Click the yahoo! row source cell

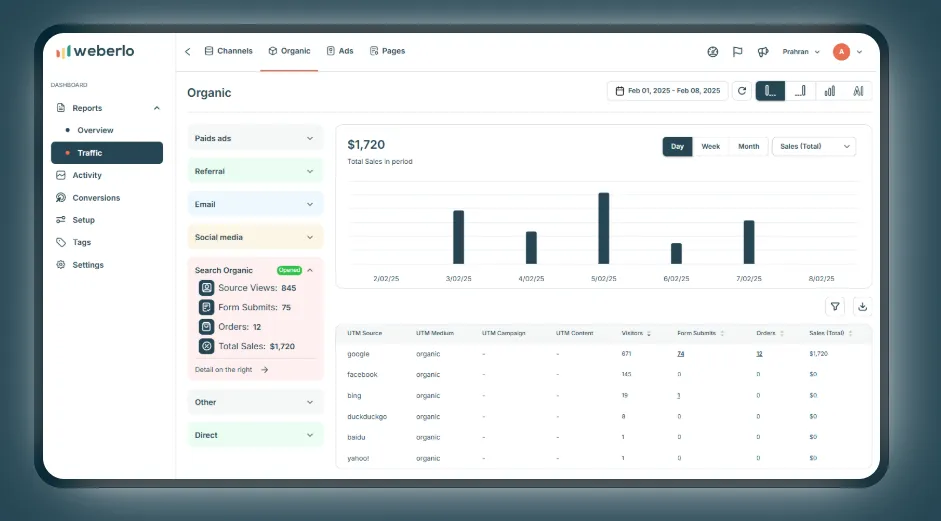[358, 459]
